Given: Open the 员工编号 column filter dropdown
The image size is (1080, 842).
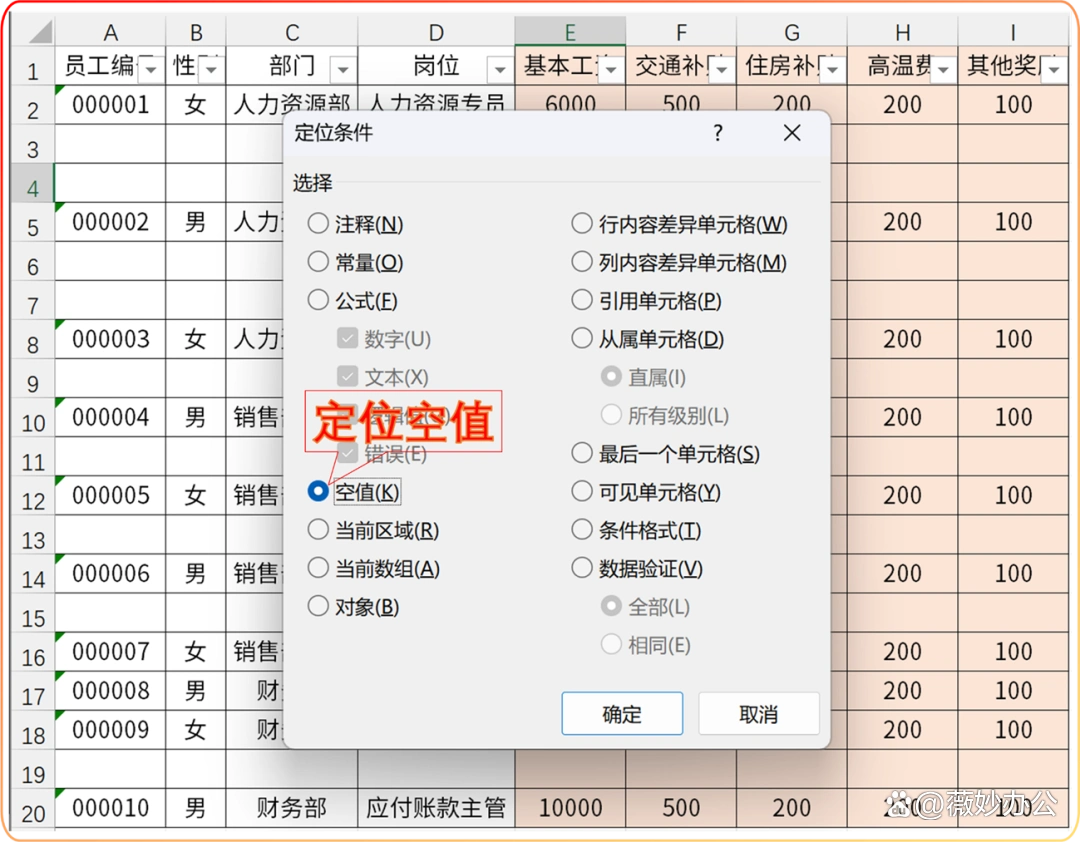Looking at the screenshot, I should click(x=150, y=67).
